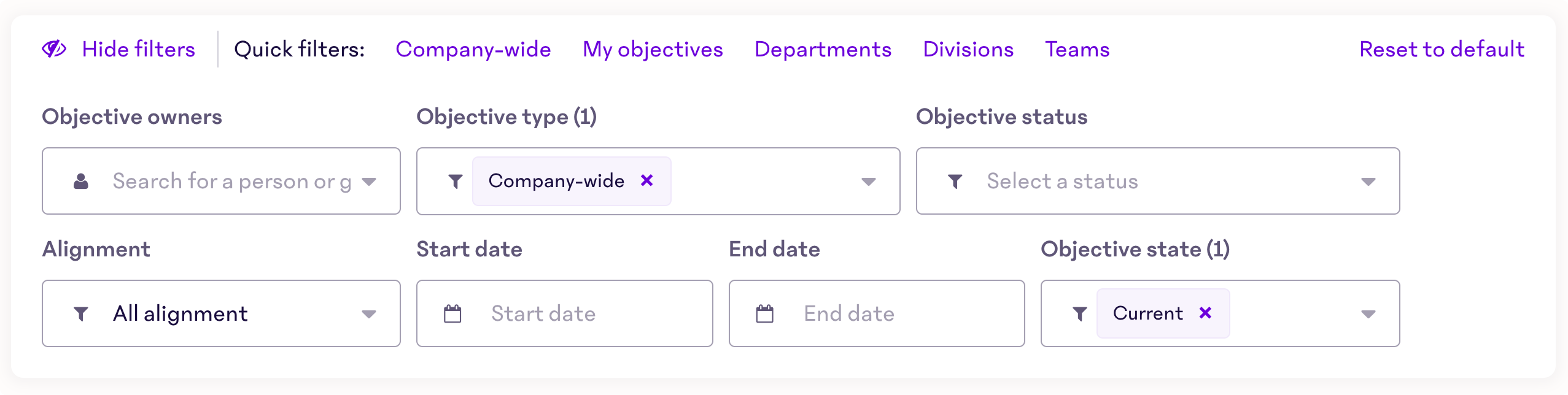
Task: Click the funnel icon in Objective state
Action: click(x=1080, y=314)
